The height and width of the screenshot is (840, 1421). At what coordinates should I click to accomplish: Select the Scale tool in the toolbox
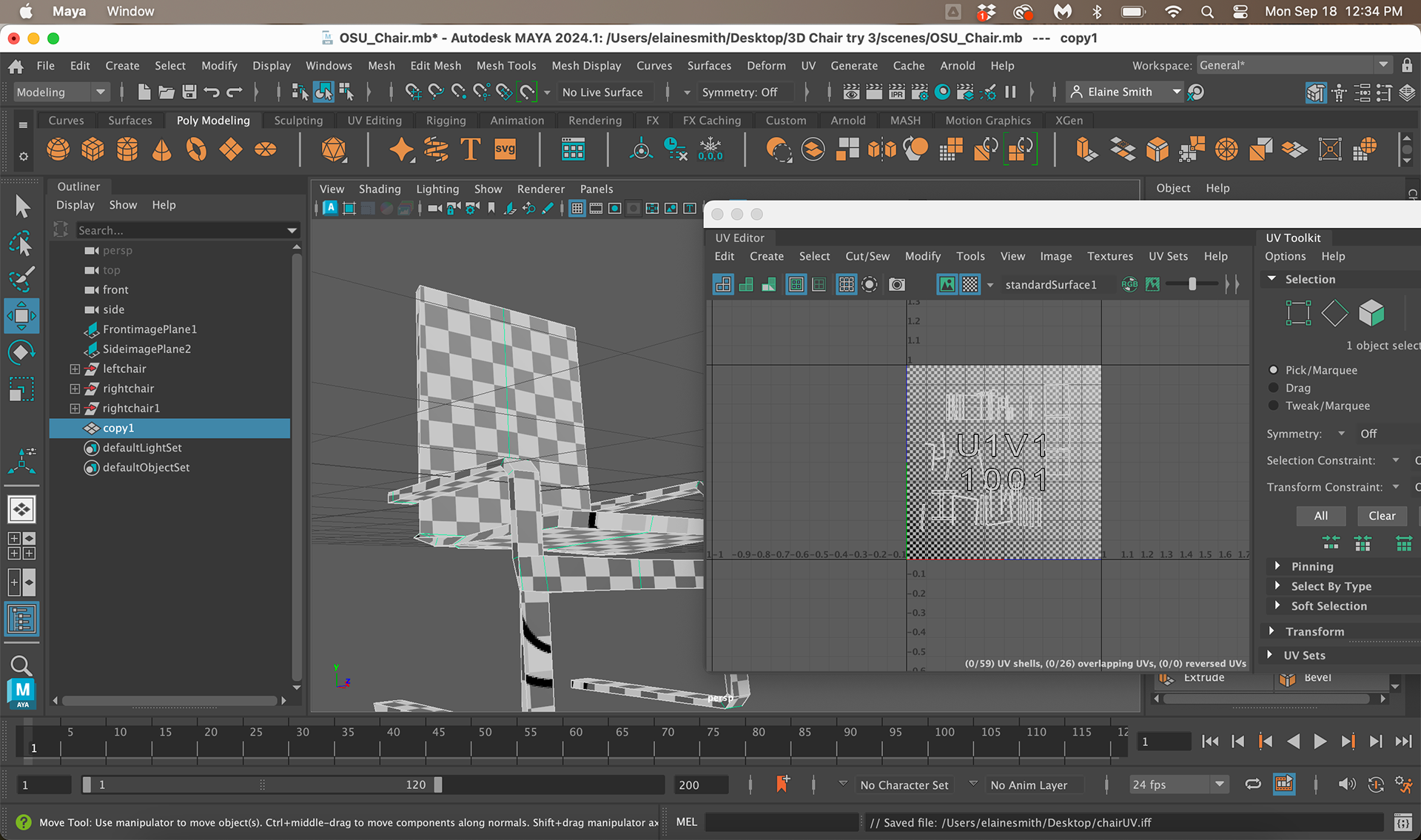tap(21, 389)
